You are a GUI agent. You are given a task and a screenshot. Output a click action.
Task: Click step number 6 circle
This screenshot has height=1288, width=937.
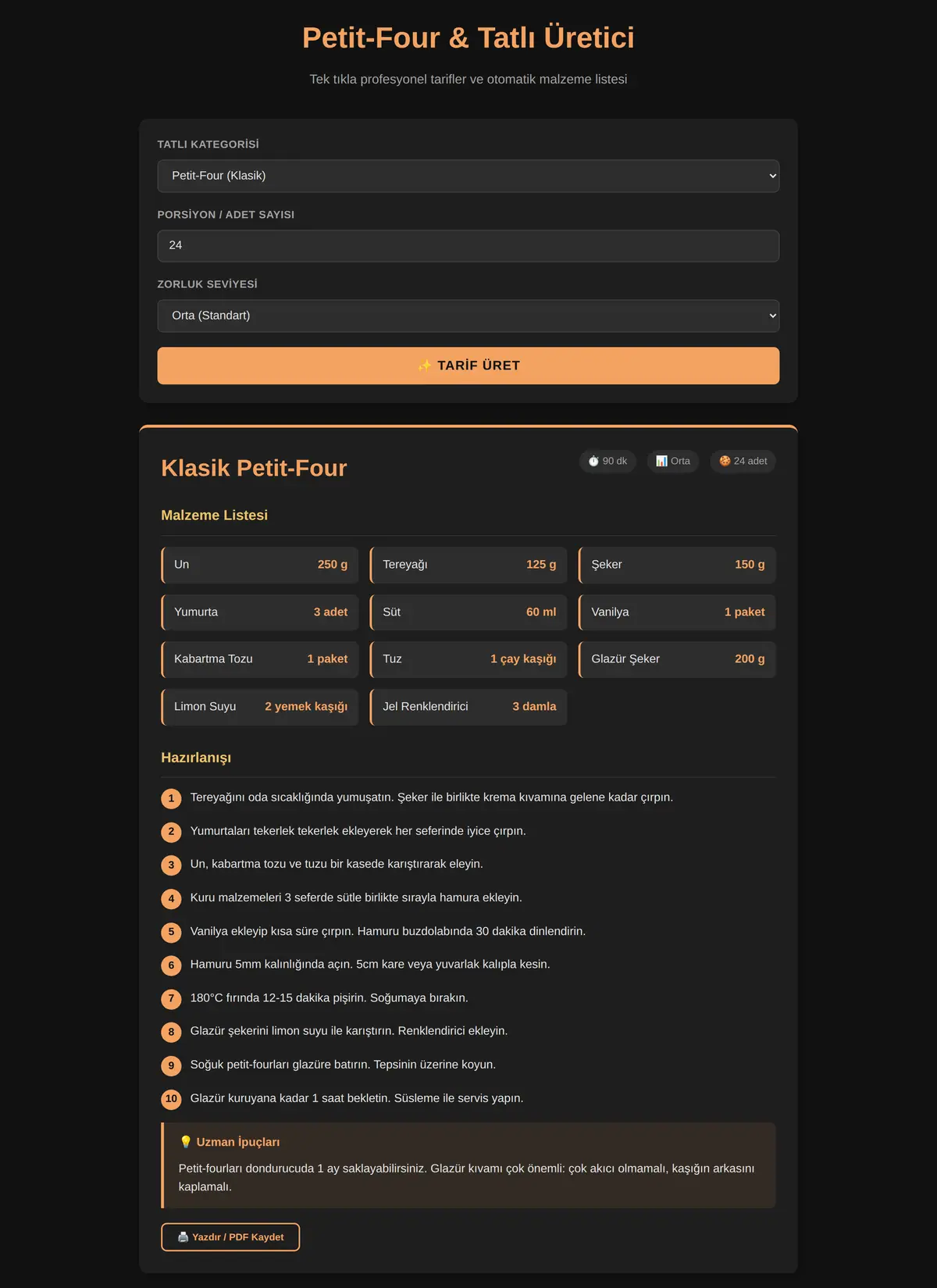(x=171, y=965)
